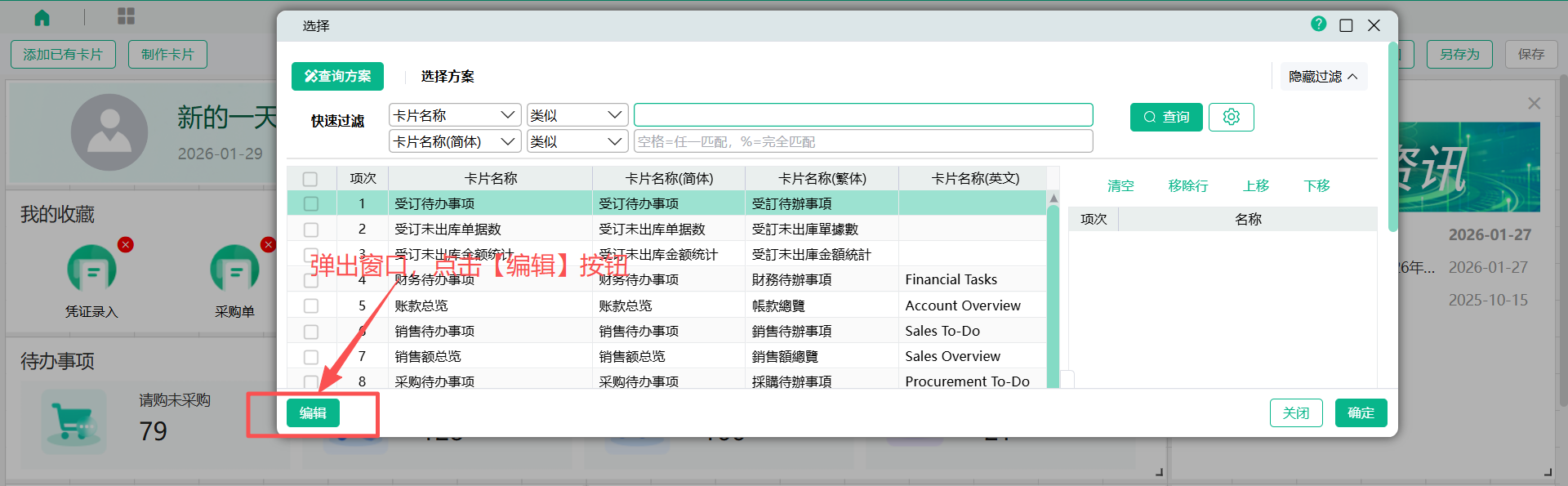The width and height of the screenshot is (1568, 486).
Task: Click the green help question mark icon
Action: (x=1318, y=25)
